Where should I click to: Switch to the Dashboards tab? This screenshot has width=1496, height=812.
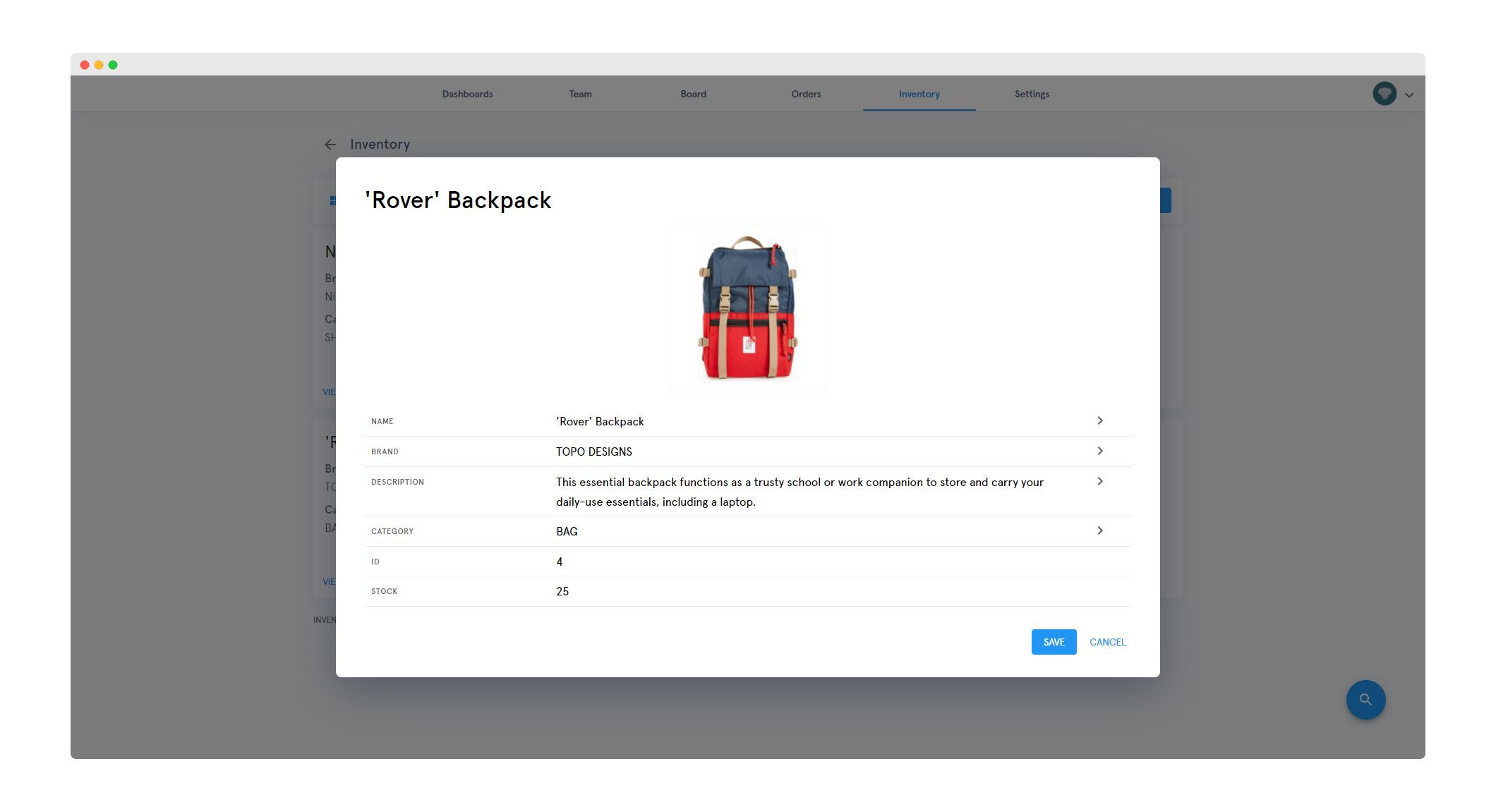coord(467,94)
